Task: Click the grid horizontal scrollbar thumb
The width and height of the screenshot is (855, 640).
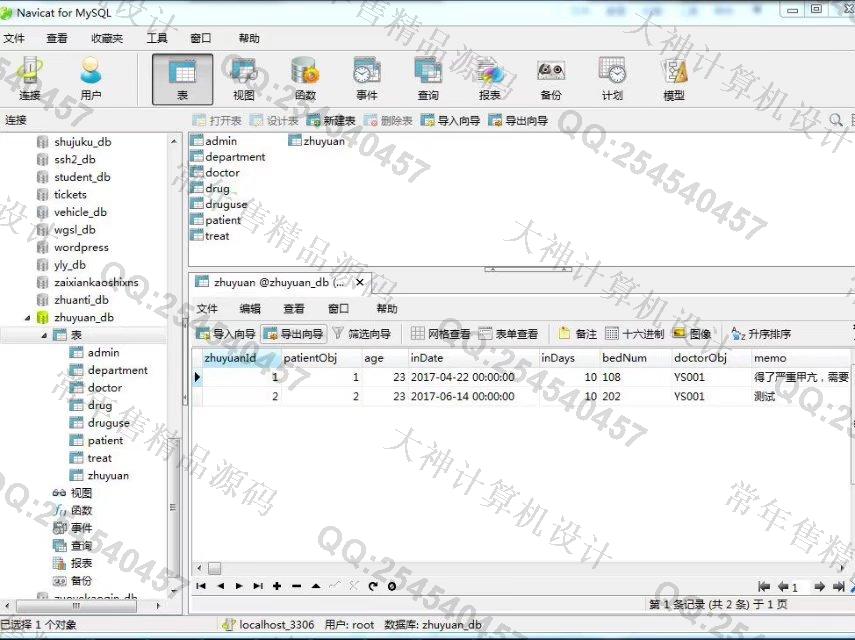Action: coord(215,569)
